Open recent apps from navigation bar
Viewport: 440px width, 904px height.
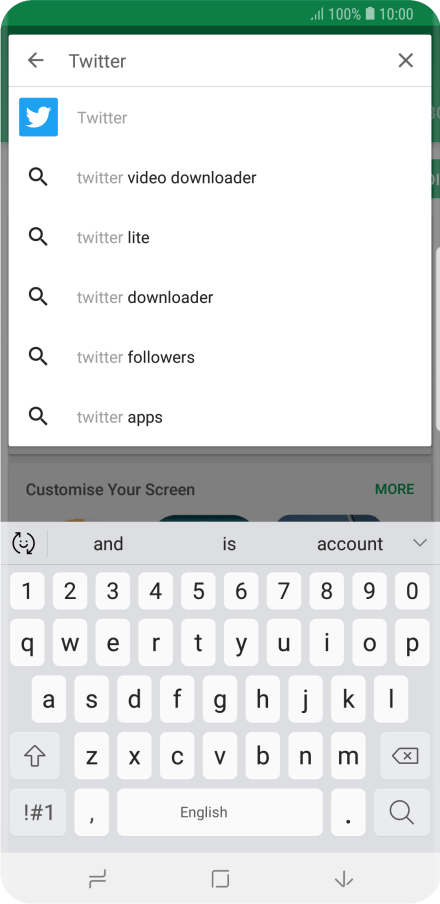97,879
